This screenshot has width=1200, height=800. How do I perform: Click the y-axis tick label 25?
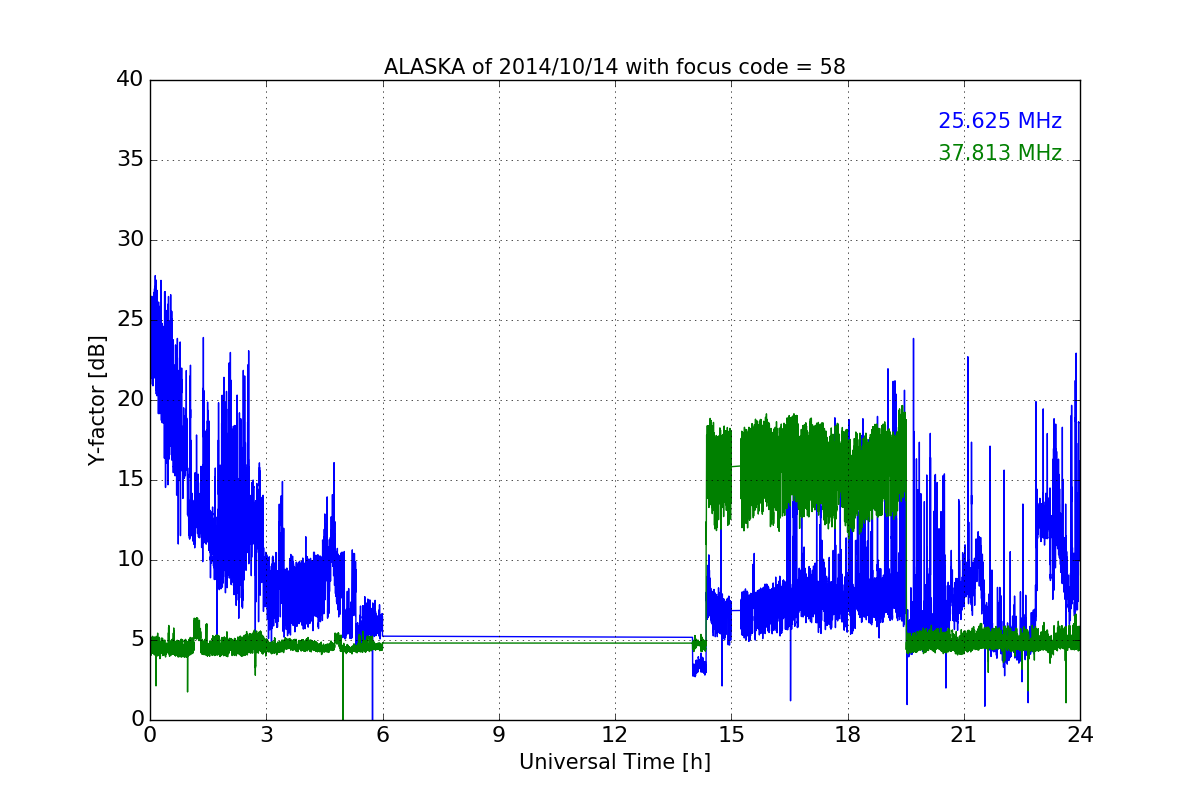(130, 320)
